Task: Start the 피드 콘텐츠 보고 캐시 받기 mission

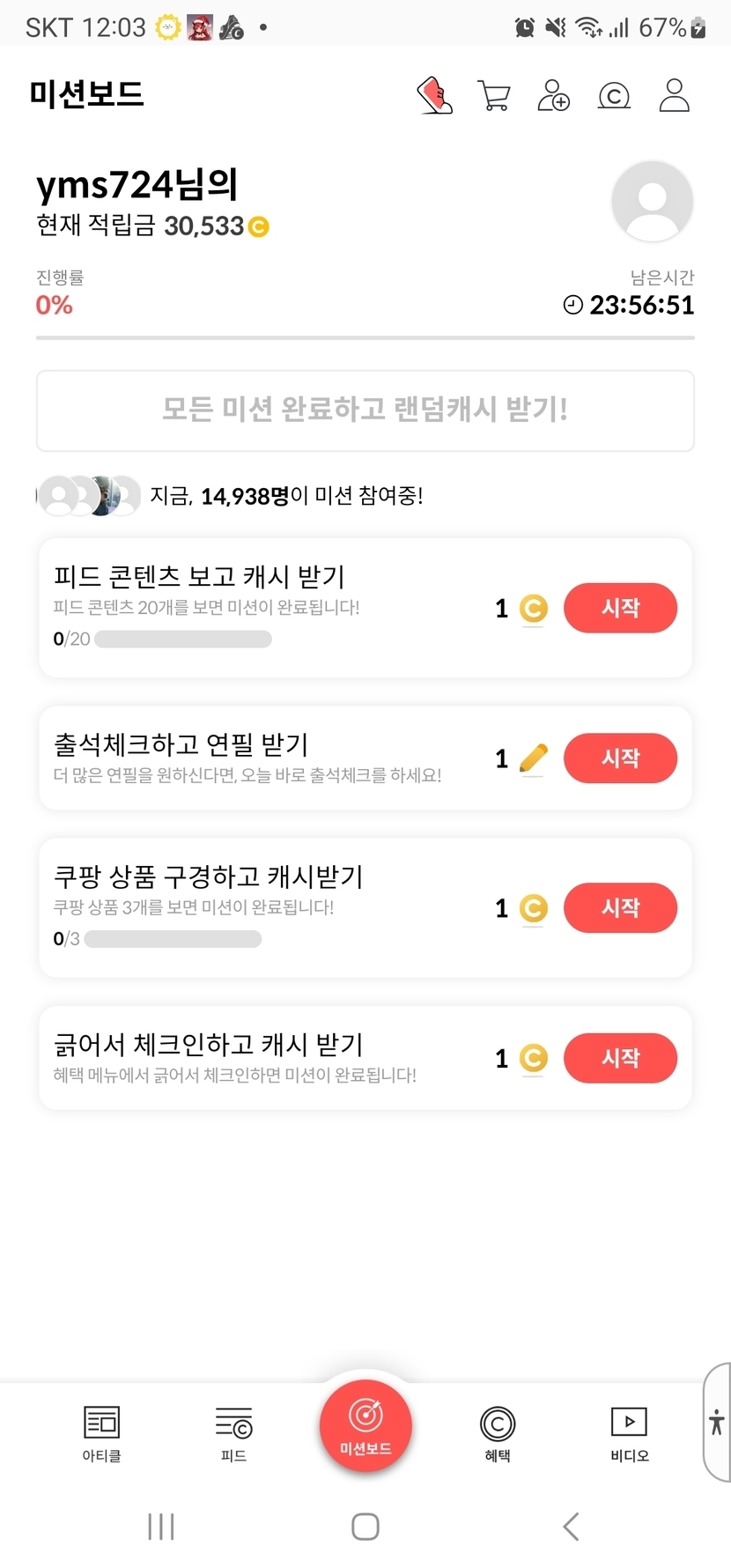Action: click(620, 608)
